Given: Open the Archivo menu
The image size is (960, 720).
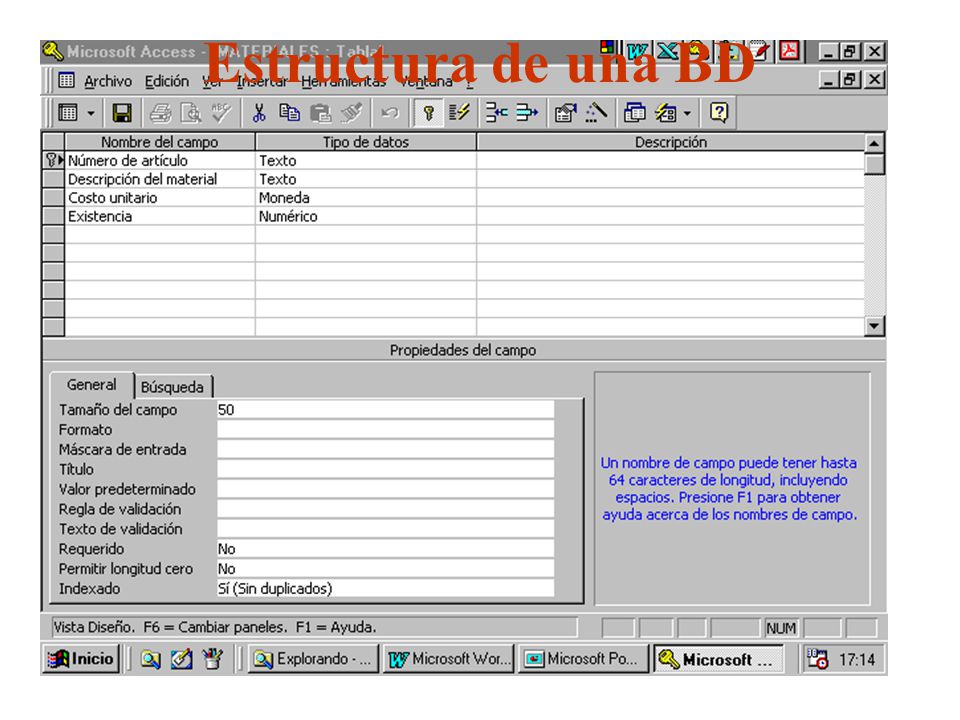Looking at the screenshot, I should point(108,81).
